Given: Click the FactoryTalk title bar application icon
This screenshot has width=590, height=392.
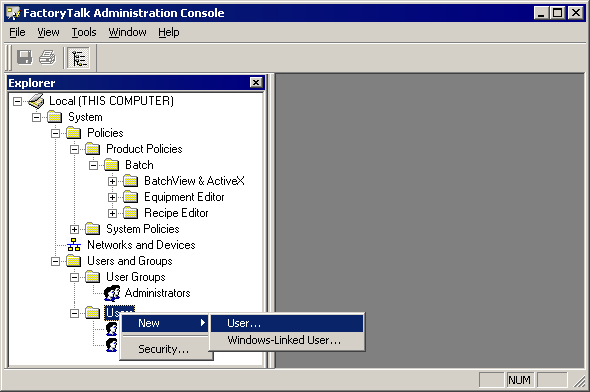Looking at the screenshot, I should click(13, 13).
